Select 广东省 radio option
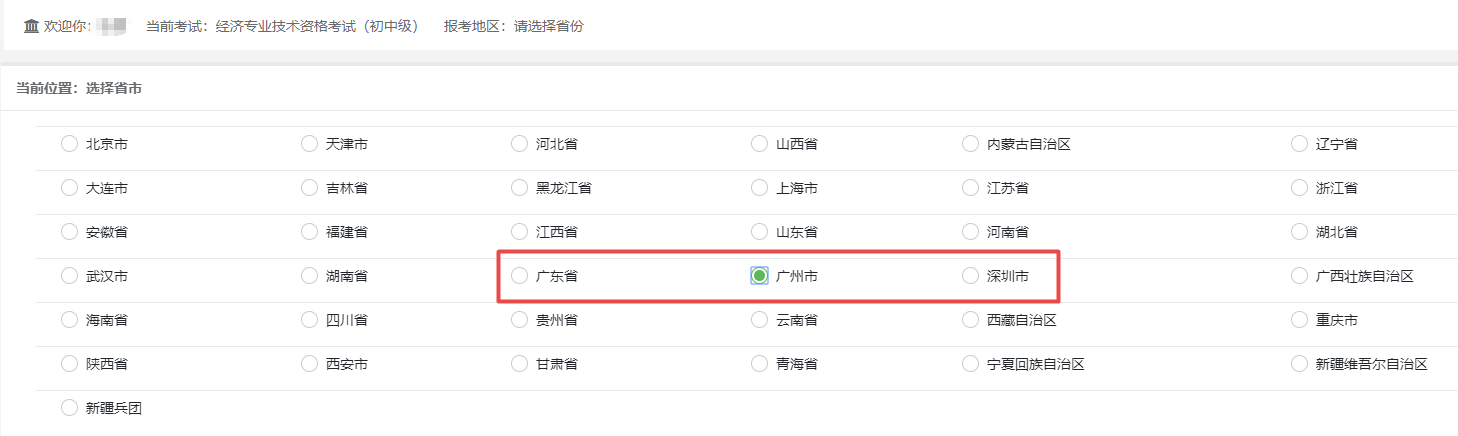Viewport: 1458px width, 436px height. pyautogui.click(x=519, y=276)
